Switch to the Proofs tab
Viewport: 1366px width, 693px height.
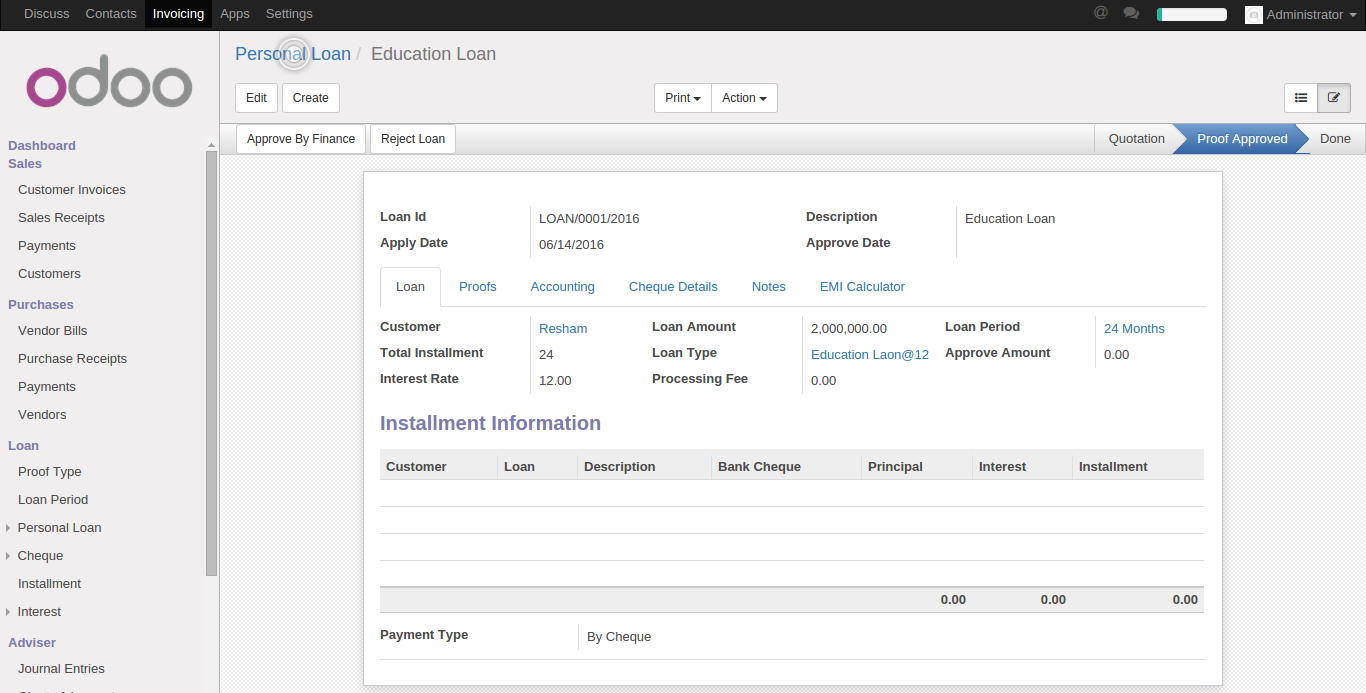(x=478, y=287)
